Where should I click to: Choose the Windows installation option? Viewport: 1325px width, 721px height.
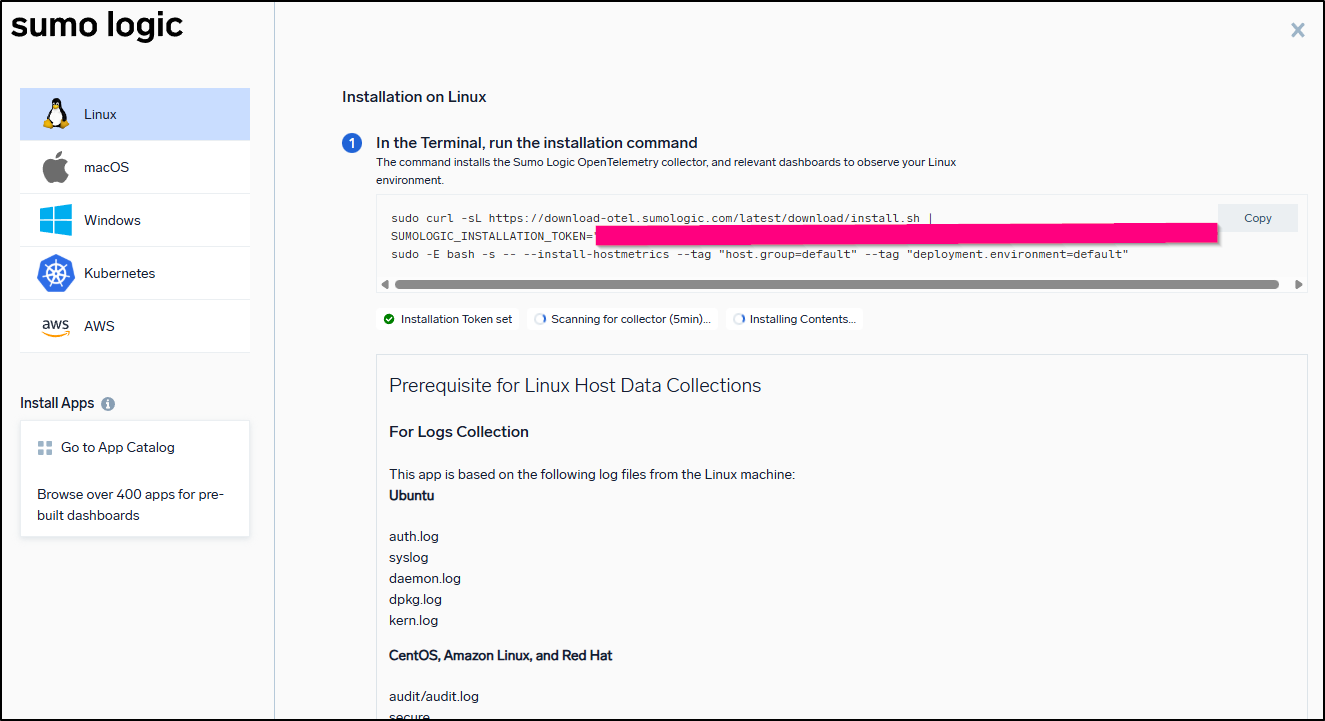(135, 220)
